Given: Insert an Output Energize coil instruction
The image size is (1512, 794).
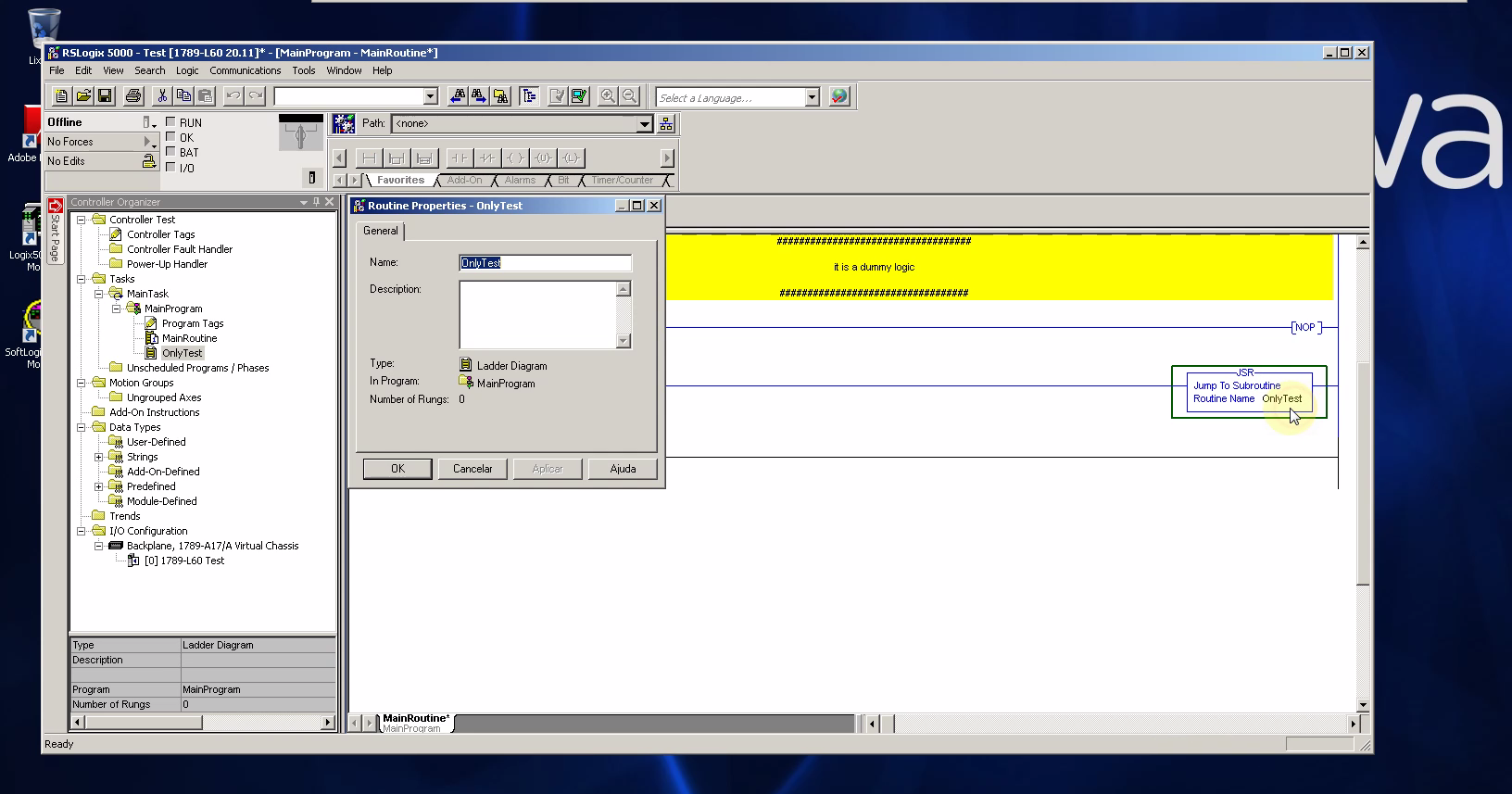Looking at the screenshot, I should coord(515,158).
